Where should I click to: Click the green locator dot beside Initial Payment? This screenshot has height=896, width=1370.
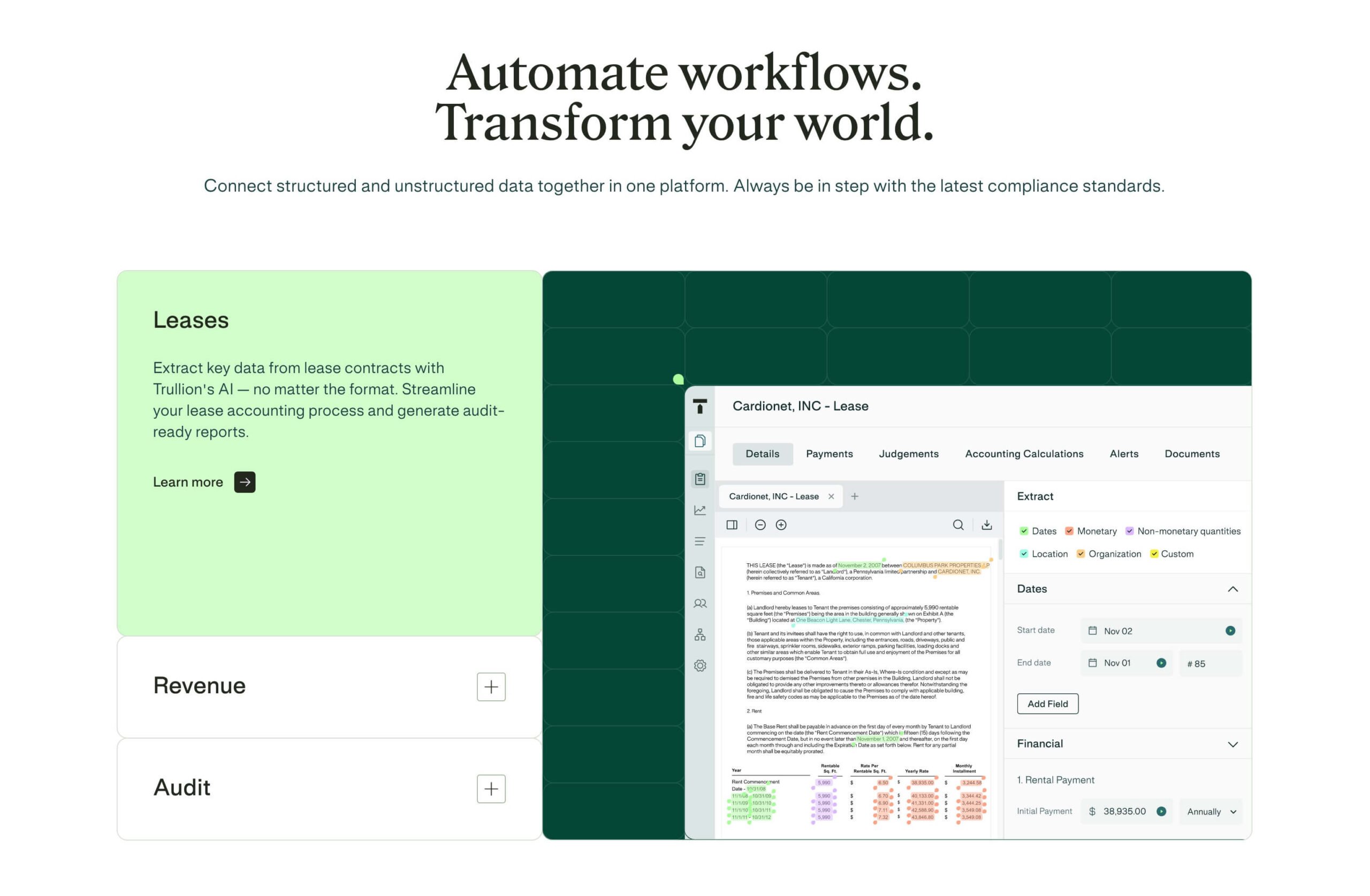pyautogui.click(x=1161, y=811)
